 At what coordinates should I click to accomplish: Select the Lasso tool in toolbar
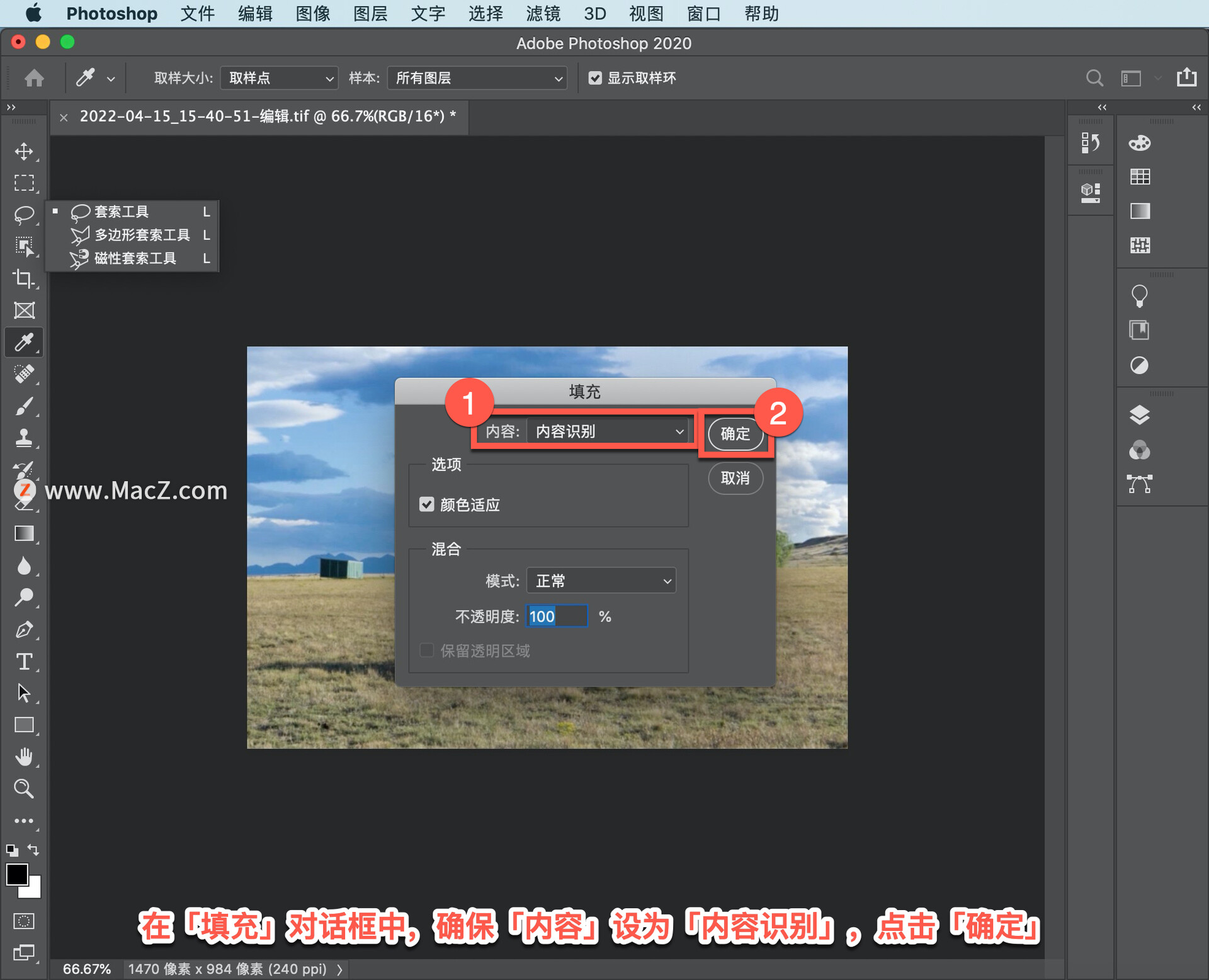tap(24, 215)
